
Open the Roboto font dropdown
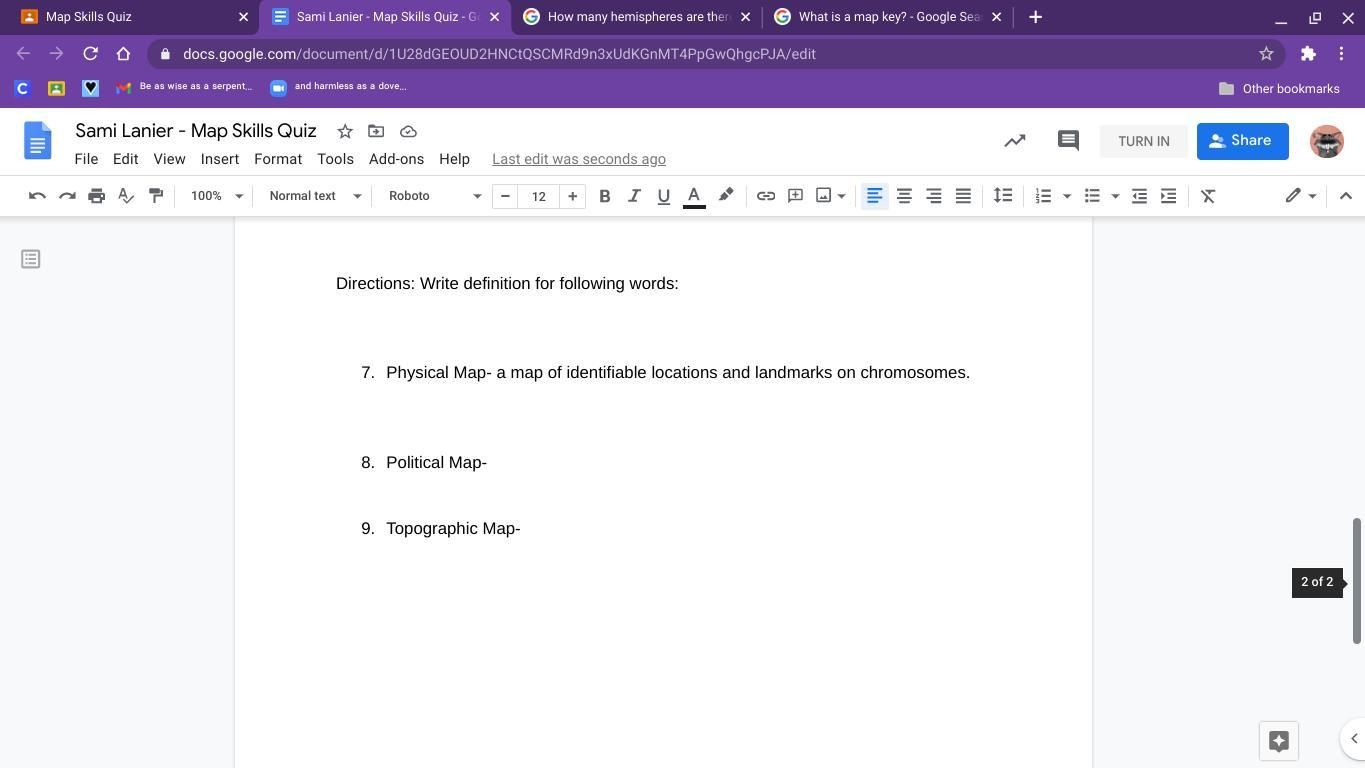434,196
